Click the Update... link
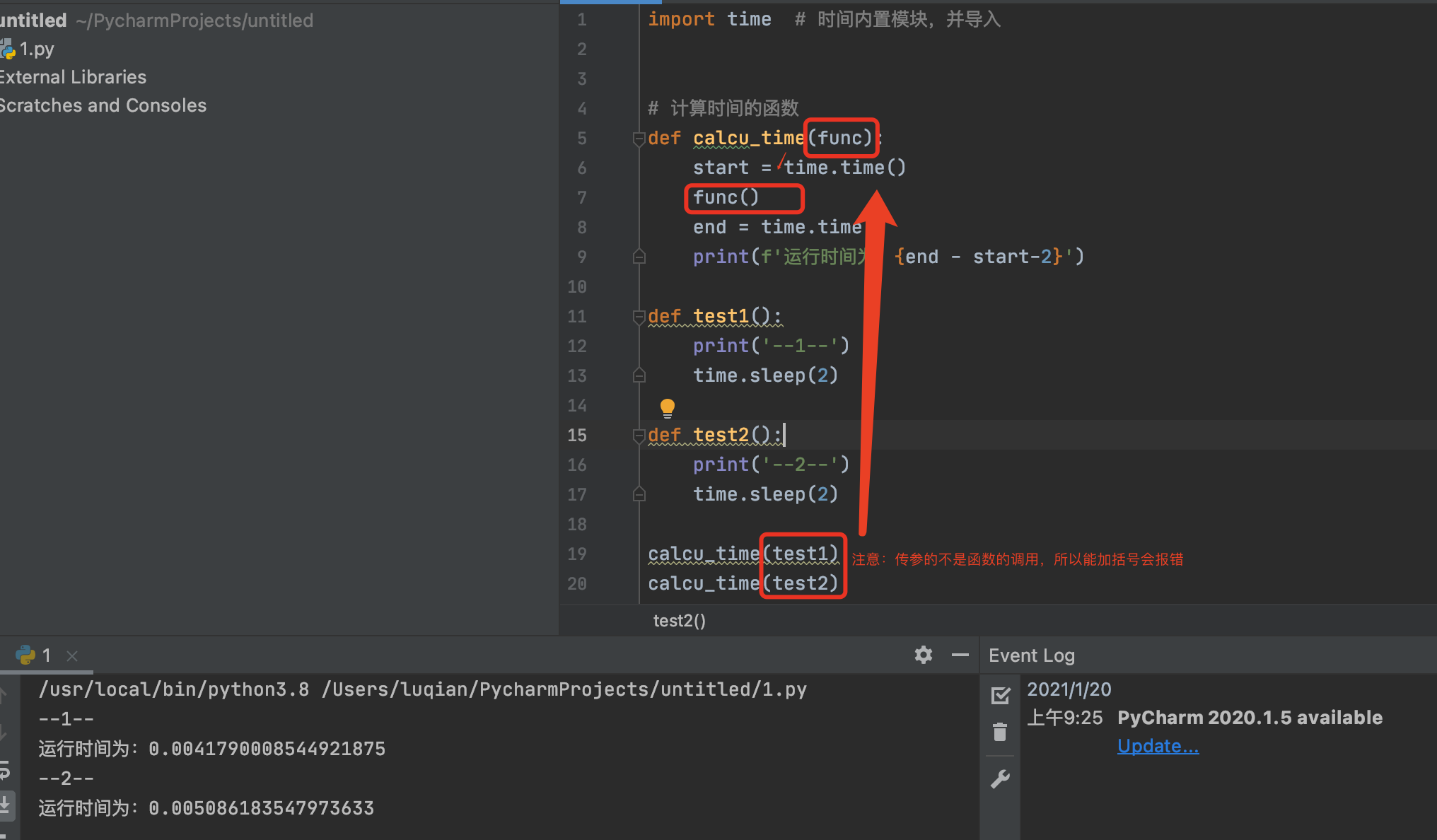 (x=1158, y=746)
